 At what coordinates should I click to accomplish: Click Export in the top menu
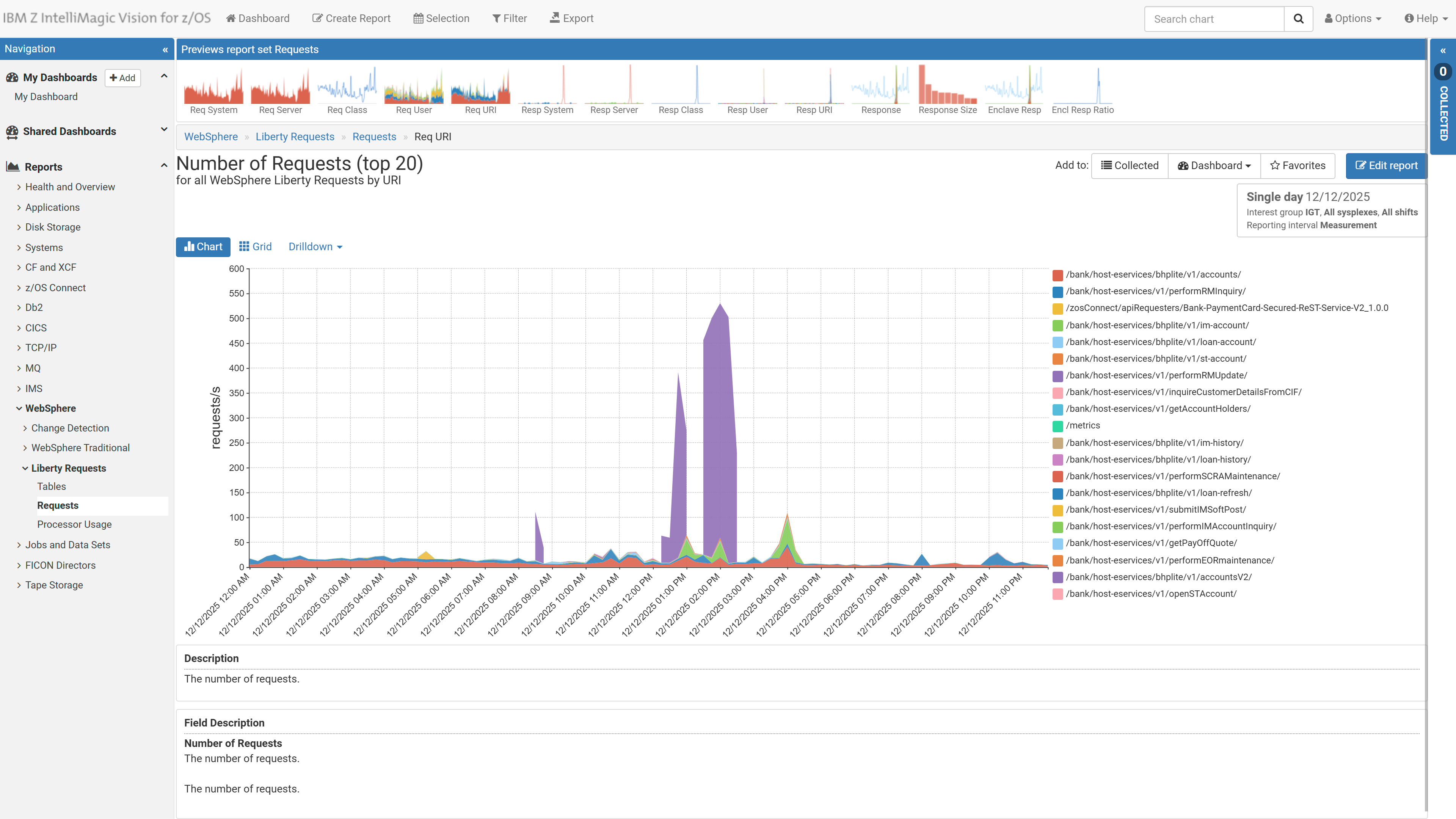coord(571,19)
